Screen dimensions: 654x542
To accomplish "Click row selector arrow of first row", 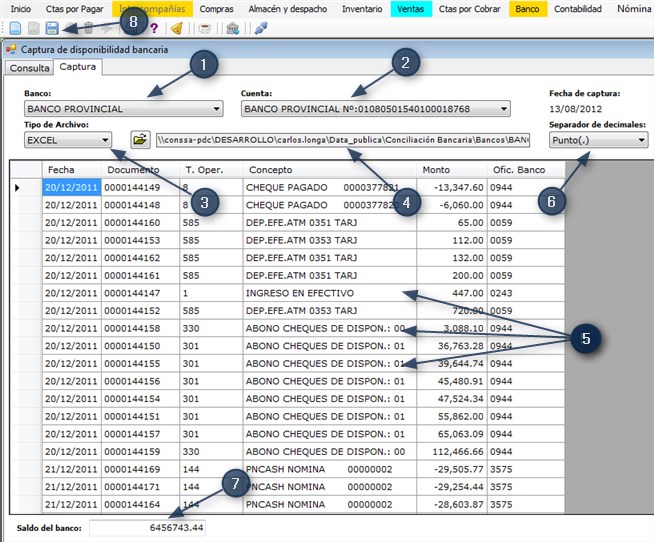I will pyautogui.click(x=26, y=188).
